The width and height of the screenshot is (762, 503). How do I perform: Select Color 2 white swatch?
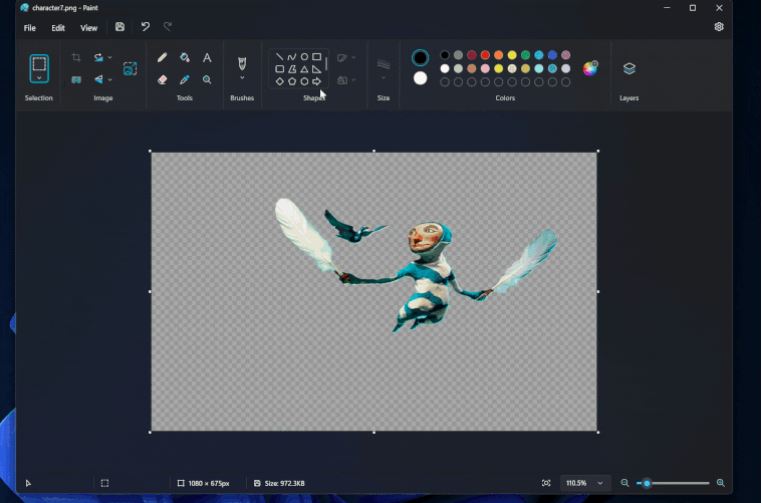click(x=420, y=78)
